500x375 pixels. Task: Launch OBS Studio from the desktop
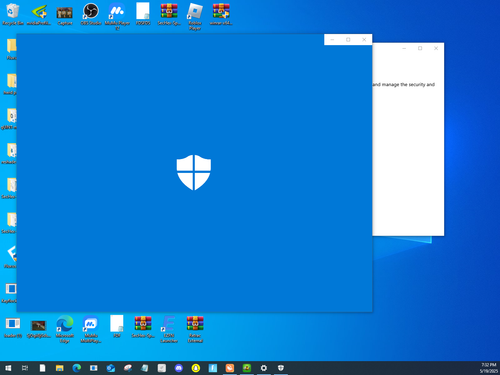91,14
